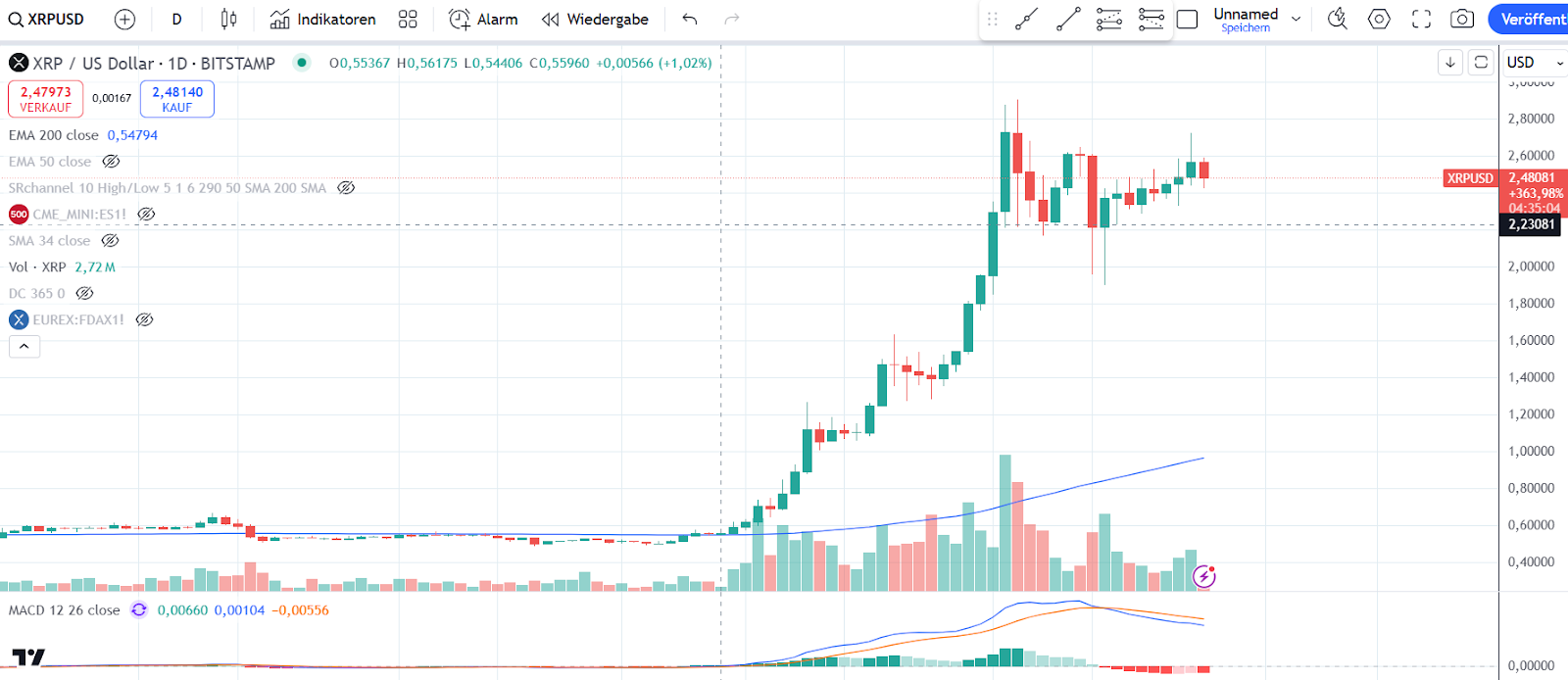The width and height of the screenshot is (1568, 680).
Task: Show the hidden EMA 50 close indicator
Action: 112,162
